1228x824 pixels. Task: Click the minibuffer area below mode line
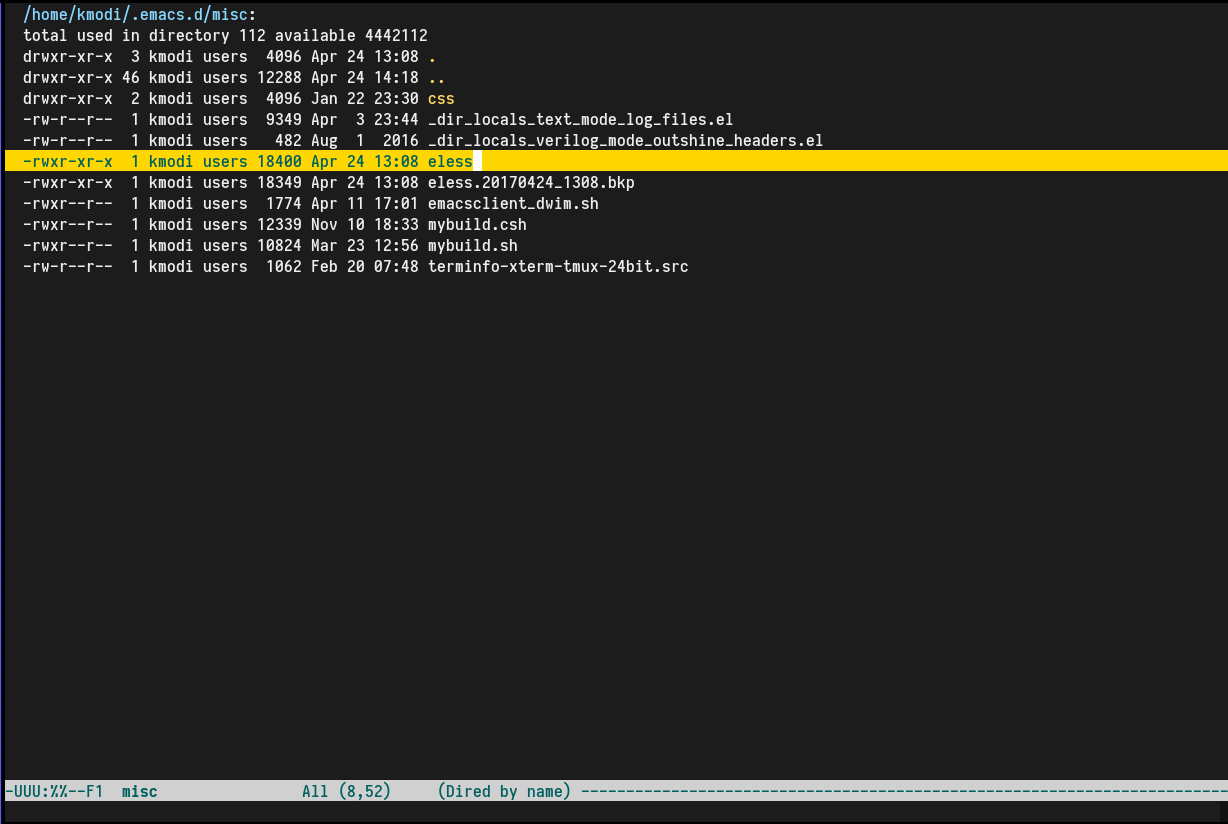(614, 811)
